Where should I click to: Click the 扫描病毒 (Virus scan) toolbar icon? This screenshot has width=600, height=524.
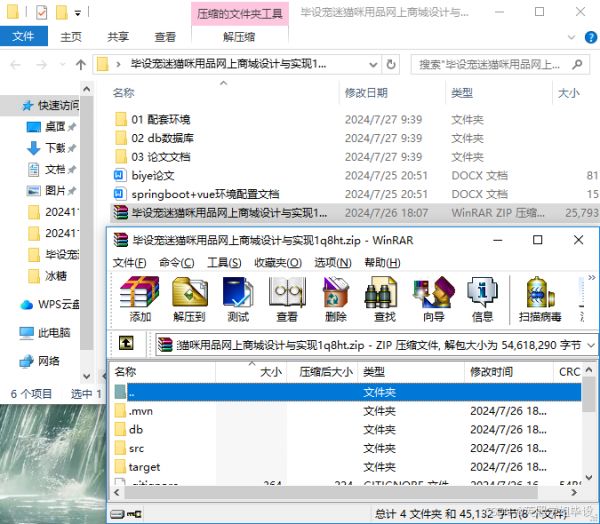pyautogui.click(x=540, y=299)
